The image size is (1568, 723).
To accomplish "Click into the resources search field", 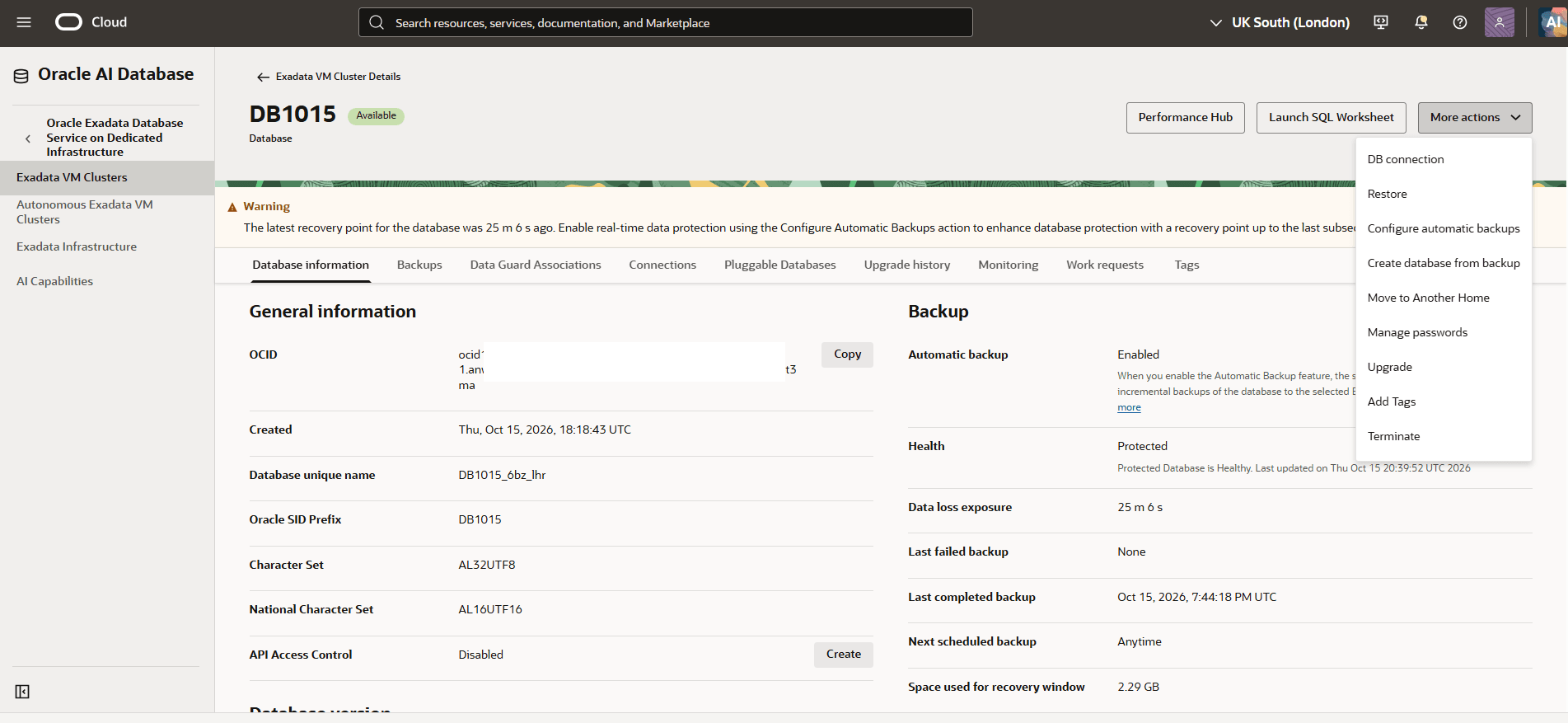I will (666, 22).
